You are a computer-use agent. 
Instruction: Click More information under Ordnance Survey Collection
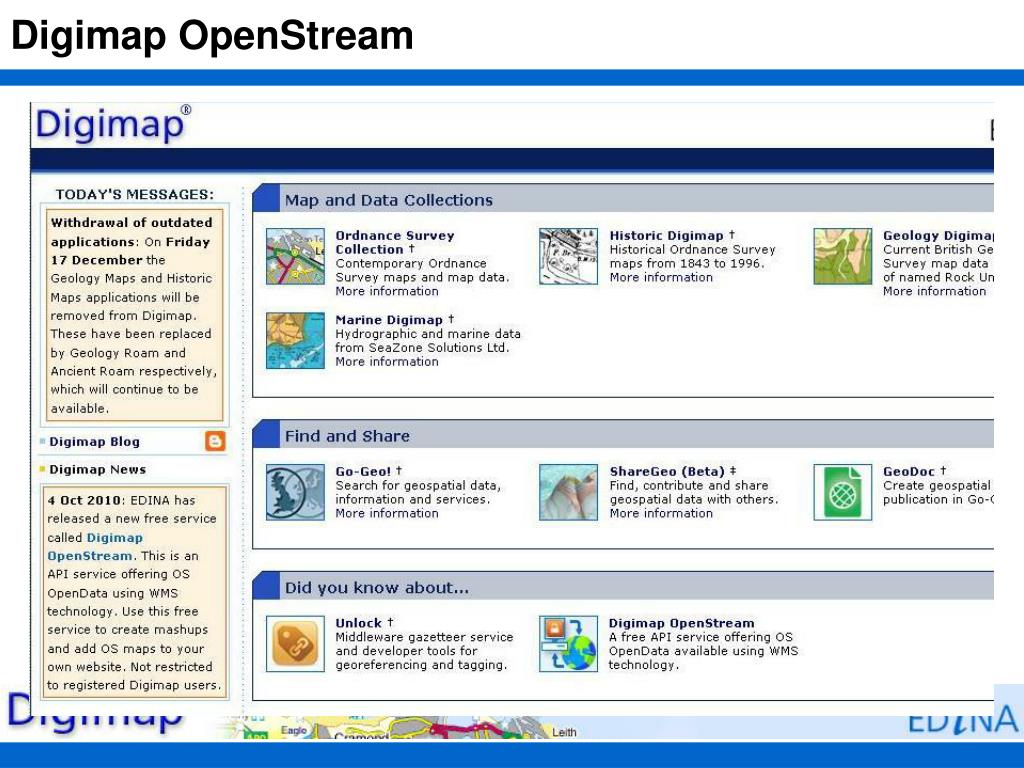tap(386, 292)
